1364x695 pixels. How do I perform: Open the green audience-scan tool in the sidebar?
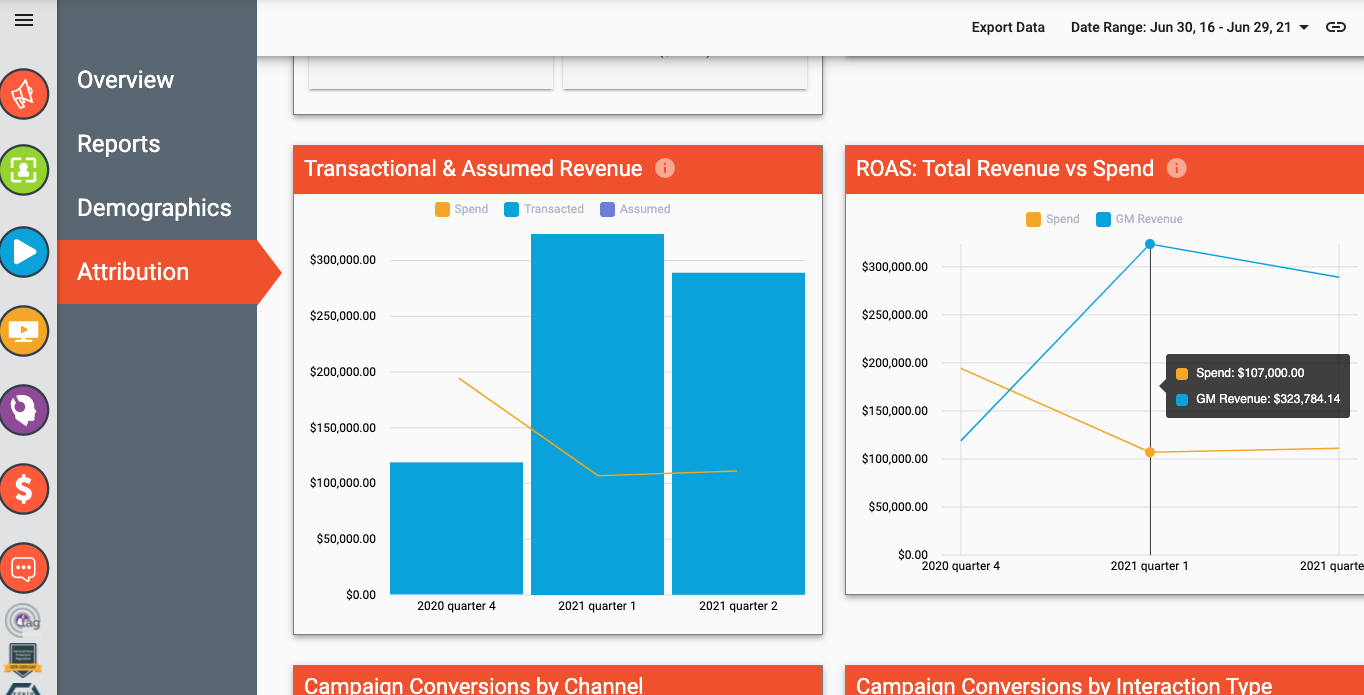24,170
